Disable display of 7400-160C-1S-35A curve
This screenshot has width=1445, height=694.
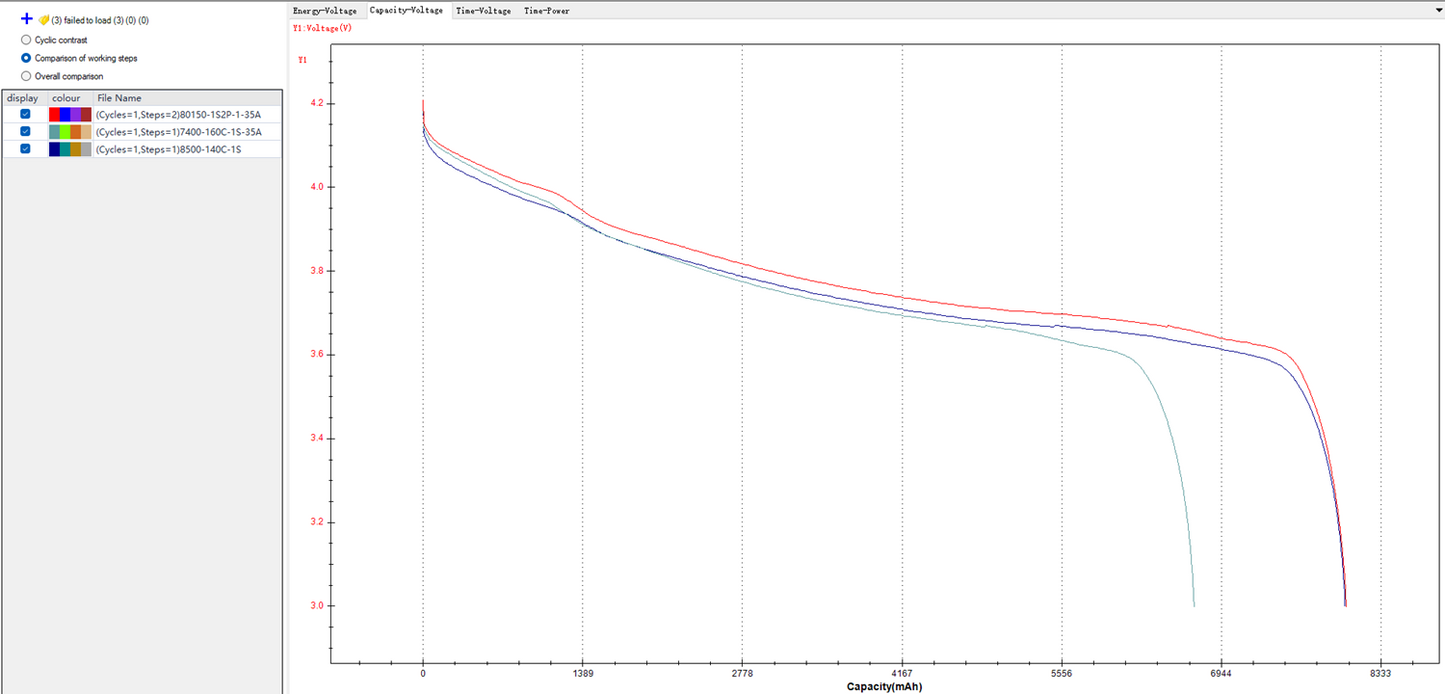click(23, 131)
